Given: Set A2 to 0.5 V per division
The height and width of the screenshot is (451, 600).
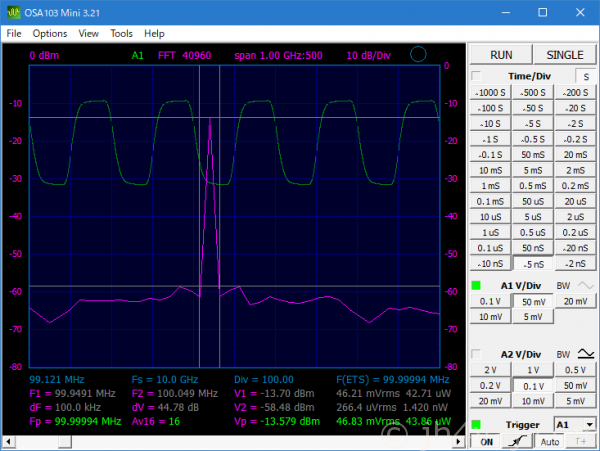Looking at the screenshot, I should pyautogui.click(x=576, y=370).
